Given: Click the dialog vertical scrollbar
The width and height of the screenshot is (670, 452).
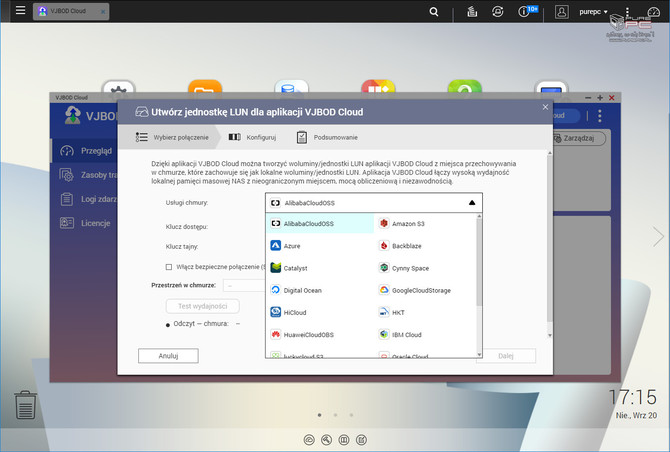Looking at the screenshot, I should tap(550, 239).
